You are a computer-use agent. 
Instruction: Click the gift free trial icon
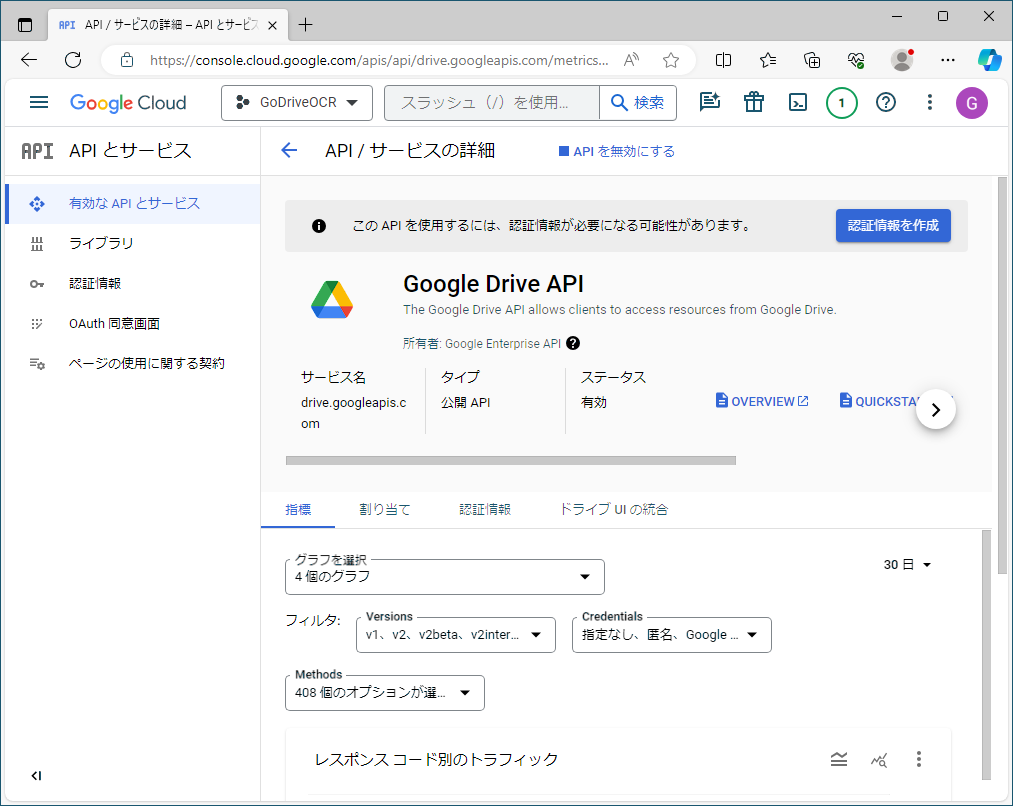point(753,102)
